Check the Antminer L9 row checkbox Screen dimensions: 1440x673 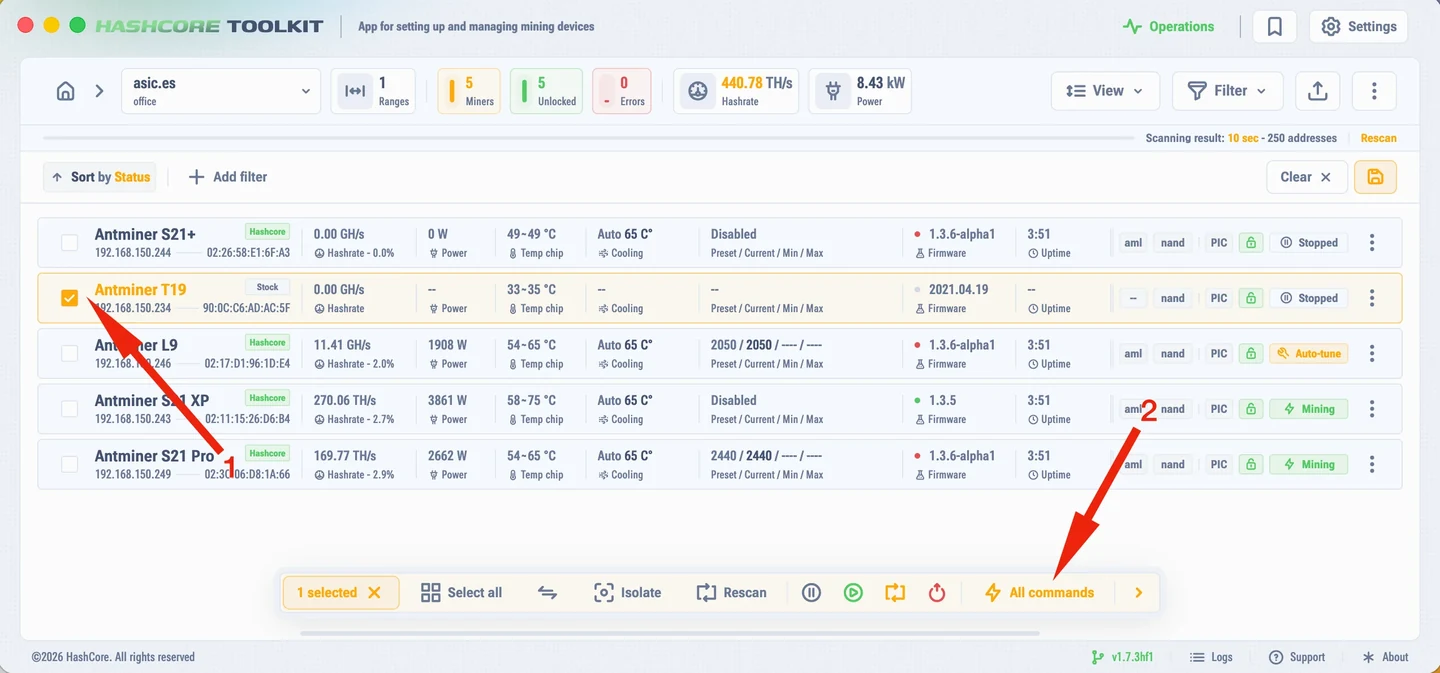(69, 353)
